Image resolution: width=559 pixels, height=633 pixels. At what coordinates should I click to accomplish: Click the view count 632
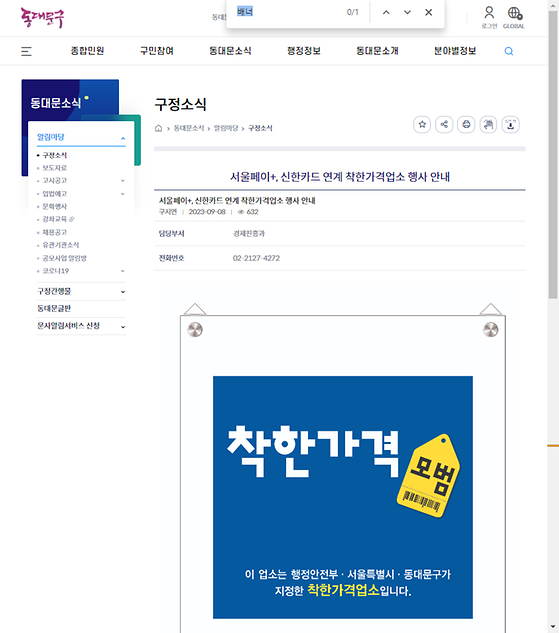point(252,212)
